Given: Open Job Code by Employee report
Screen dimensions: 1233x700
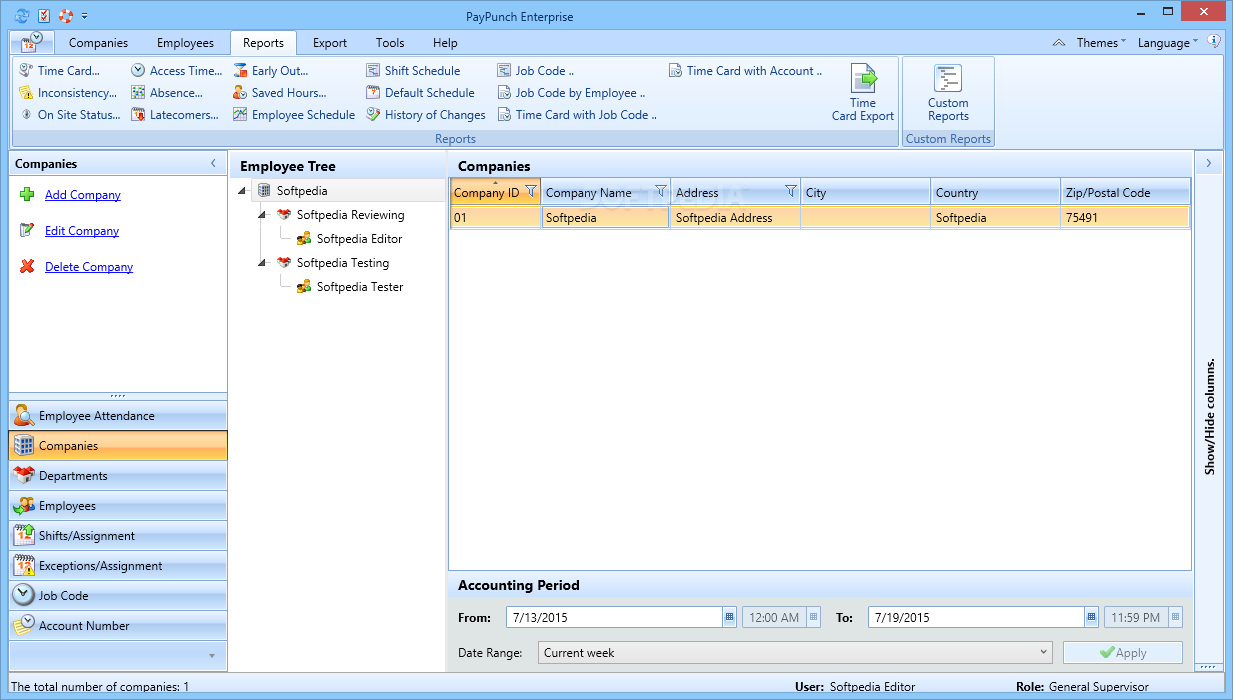Looking at the screenshot, I should (571, 93).
